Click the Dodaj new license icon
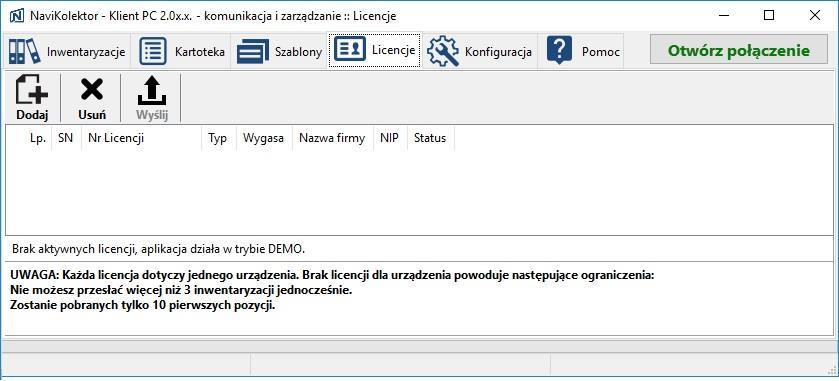 32,89
